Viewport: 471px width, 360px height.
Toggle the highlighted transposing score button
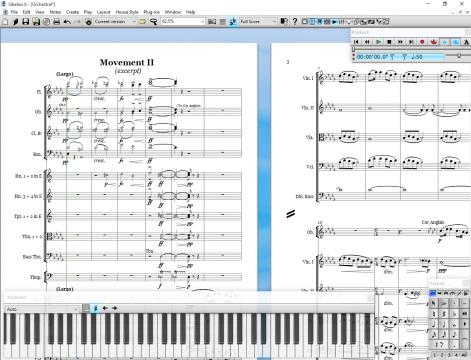click(x=233, y=22)
